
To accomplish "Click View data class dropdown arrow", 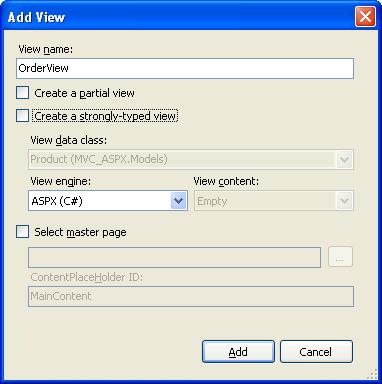I will 344,159.
